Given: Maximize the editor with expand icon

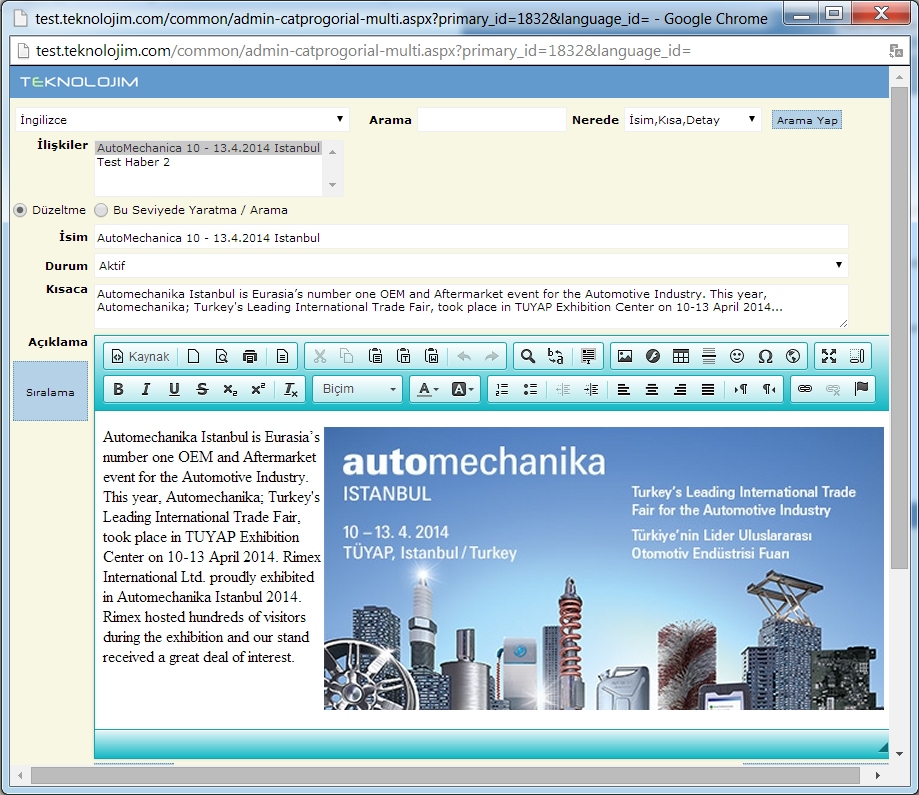Looking at the screenshot, I should [829, 356].
